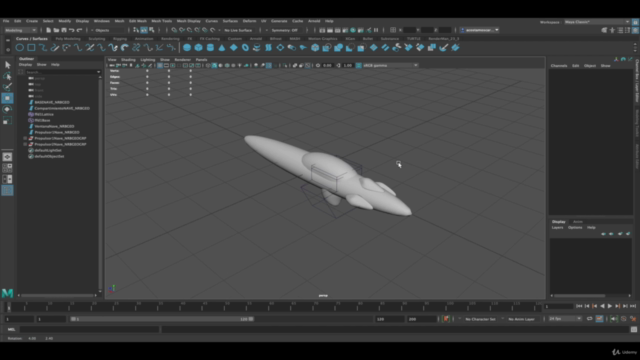Switch to the Poly Modeling shelf tab
640x360 pixels.
68,39
